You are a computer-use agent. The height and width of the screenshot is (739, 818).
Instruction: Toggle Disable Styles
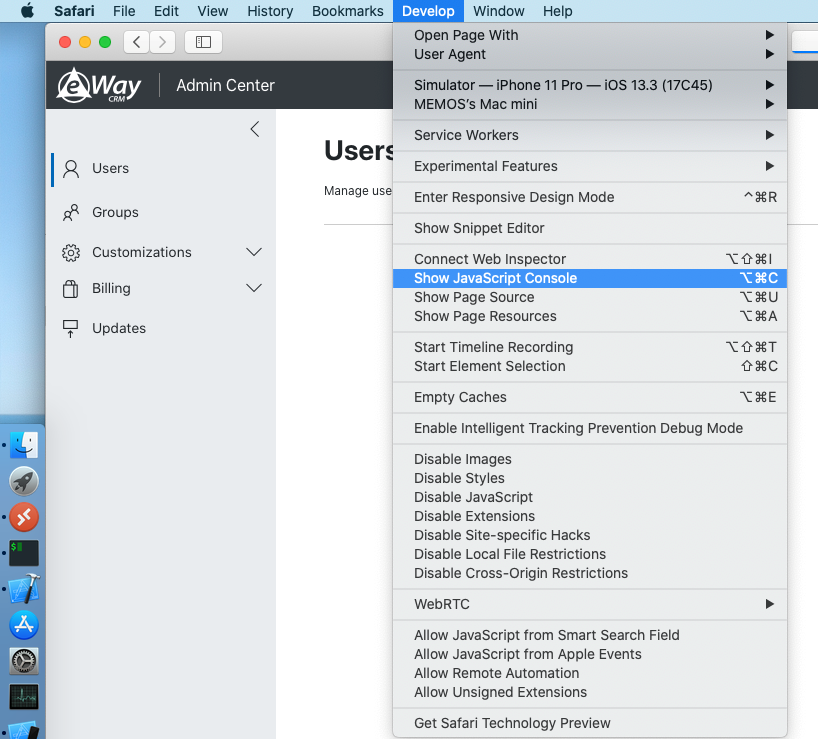[590, 478]
